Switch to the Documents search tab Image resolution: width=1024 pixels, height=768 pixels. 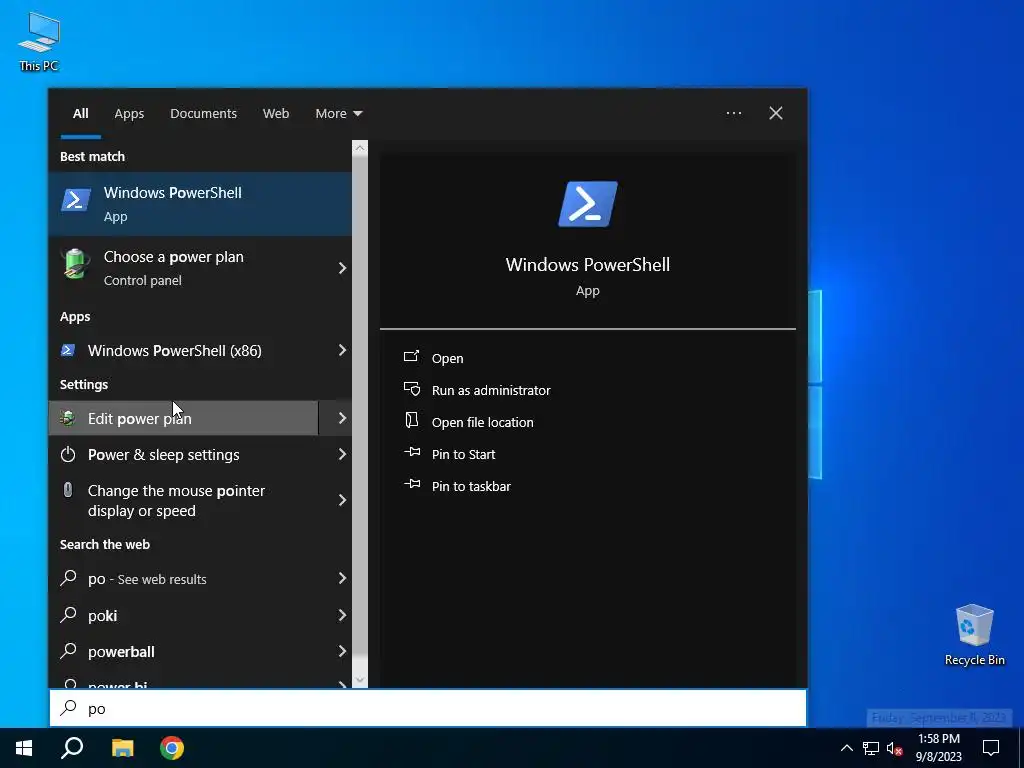click(x=203, y=114)
